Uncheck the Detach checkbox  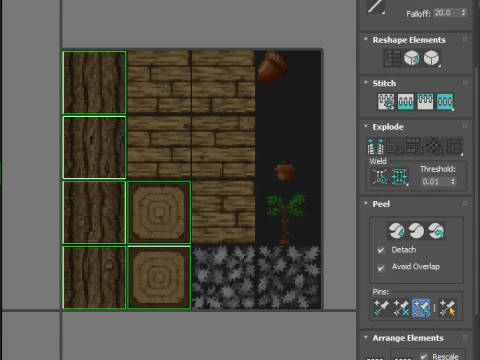click(381, 250)
